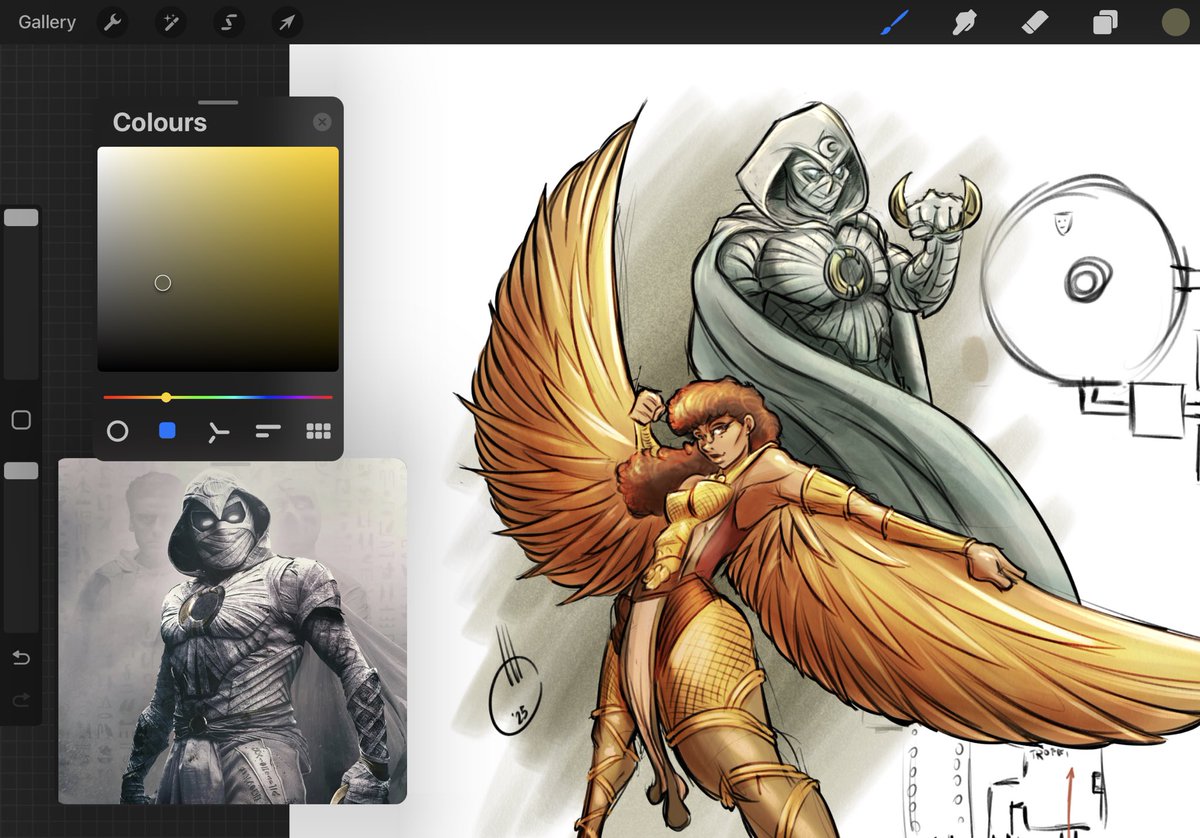Click the colour picker reticle

pyautogui.click(x=163, y=283)
